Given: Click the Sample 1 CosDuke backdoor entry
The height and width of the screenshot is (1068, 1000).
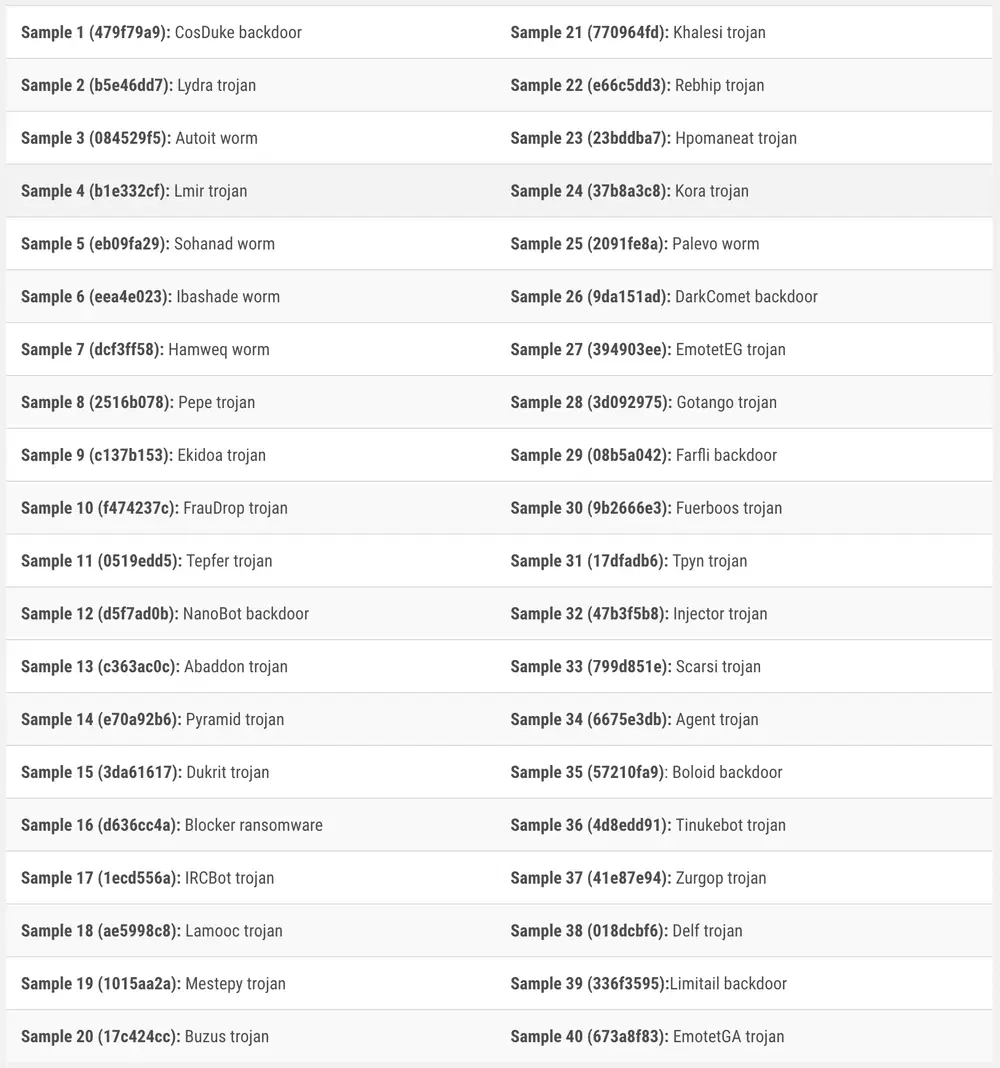Looking at the screenshot, I should coord(161,32).
